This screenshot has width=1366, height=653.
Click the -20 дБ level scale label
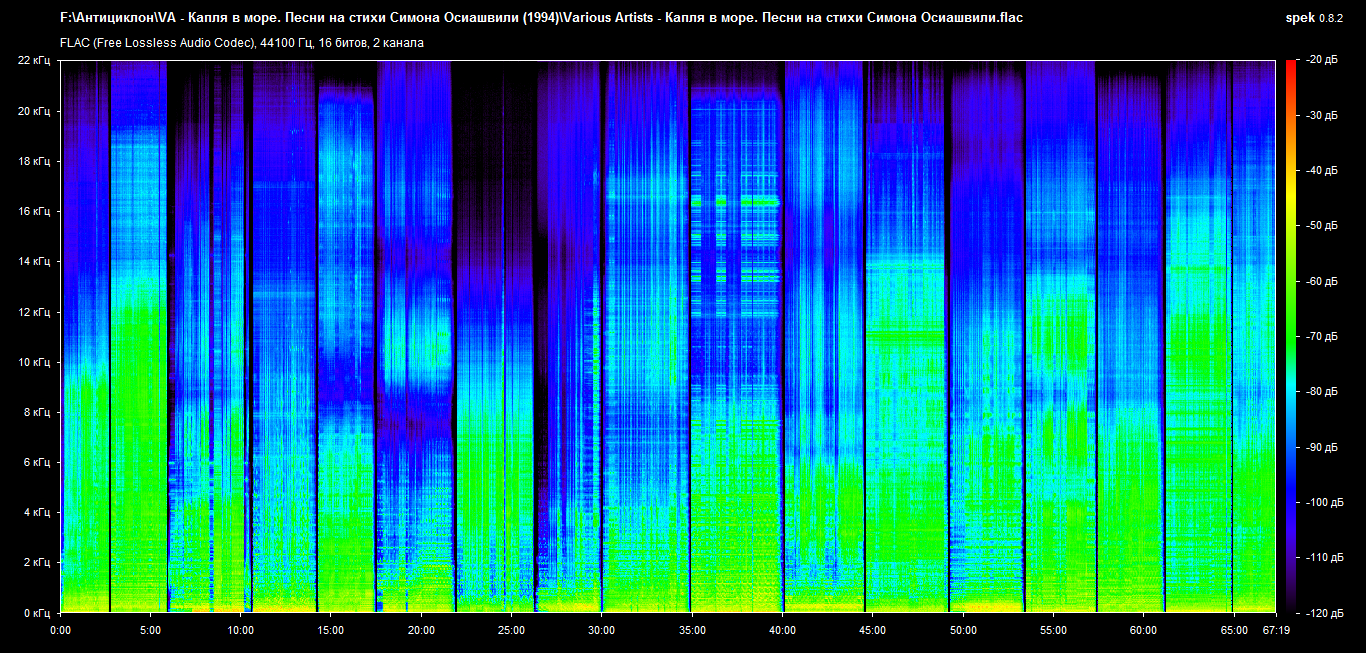pos(1323,61)
